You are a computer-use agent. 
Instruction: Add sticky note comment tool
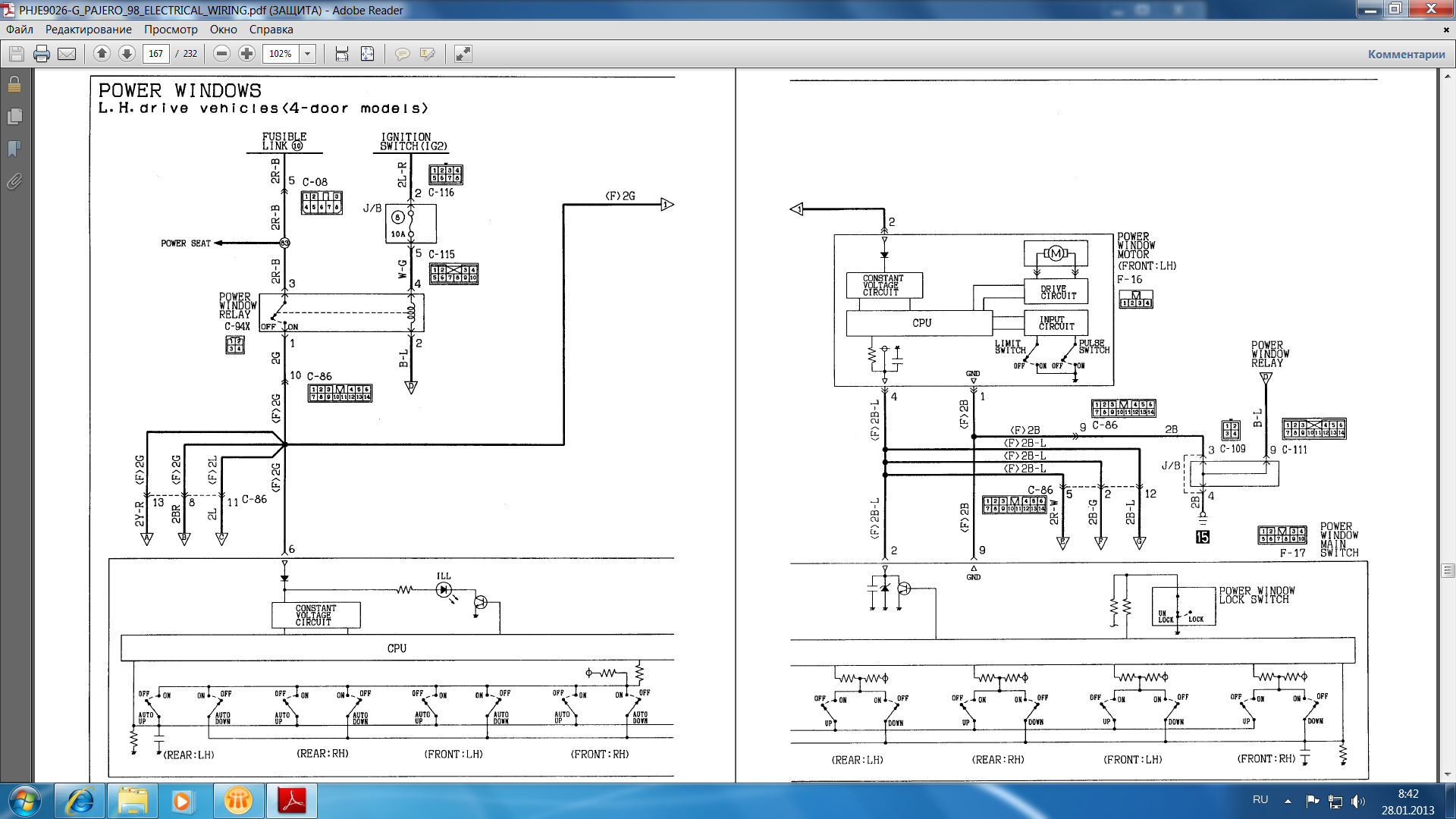402,54
